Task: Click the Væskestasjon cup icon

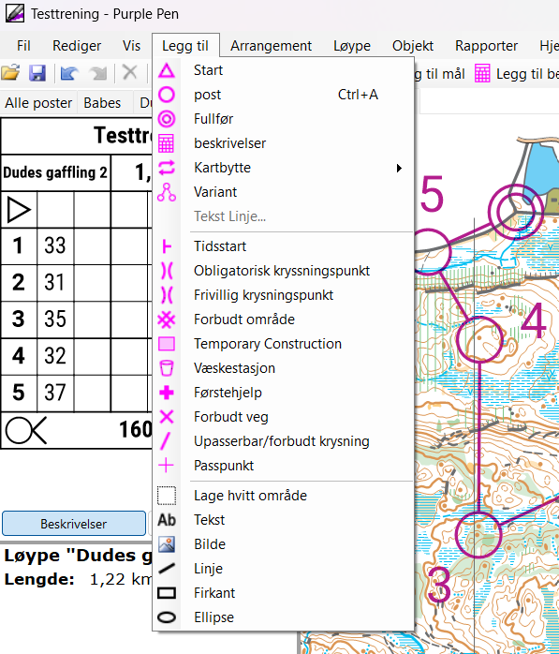Action: click(166, 368)
